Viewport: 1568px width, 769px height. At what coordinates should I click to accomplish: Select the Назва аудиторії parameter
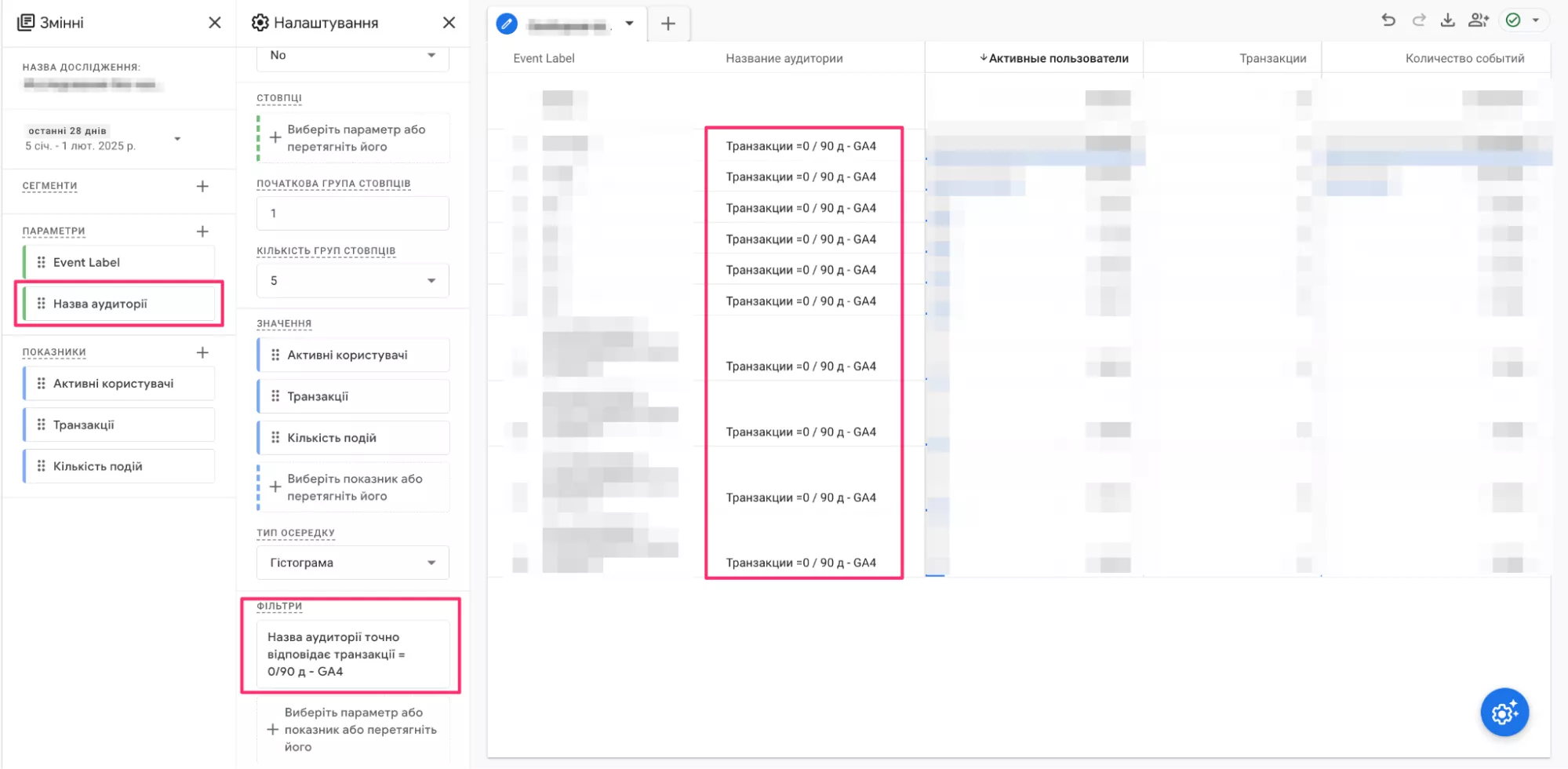[119, 304]
